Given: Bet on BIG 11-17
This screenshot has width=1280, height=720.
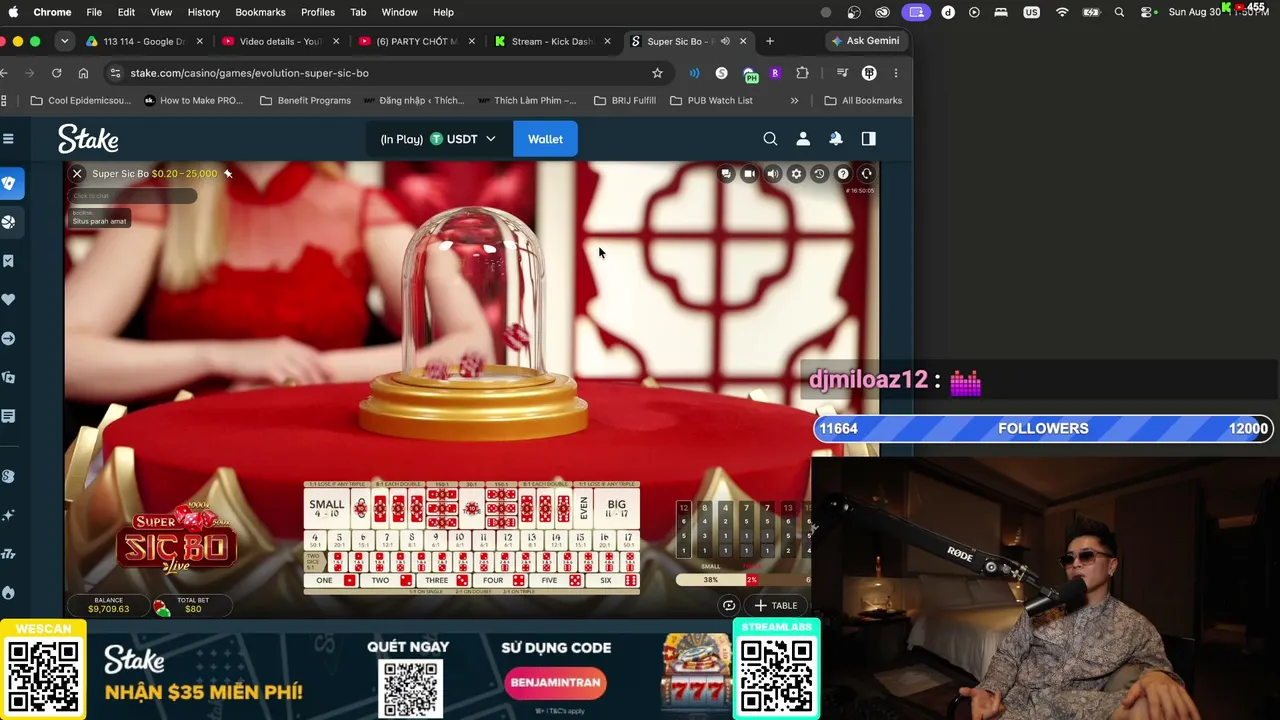Looking at the screenshot, I should [616, 509].
